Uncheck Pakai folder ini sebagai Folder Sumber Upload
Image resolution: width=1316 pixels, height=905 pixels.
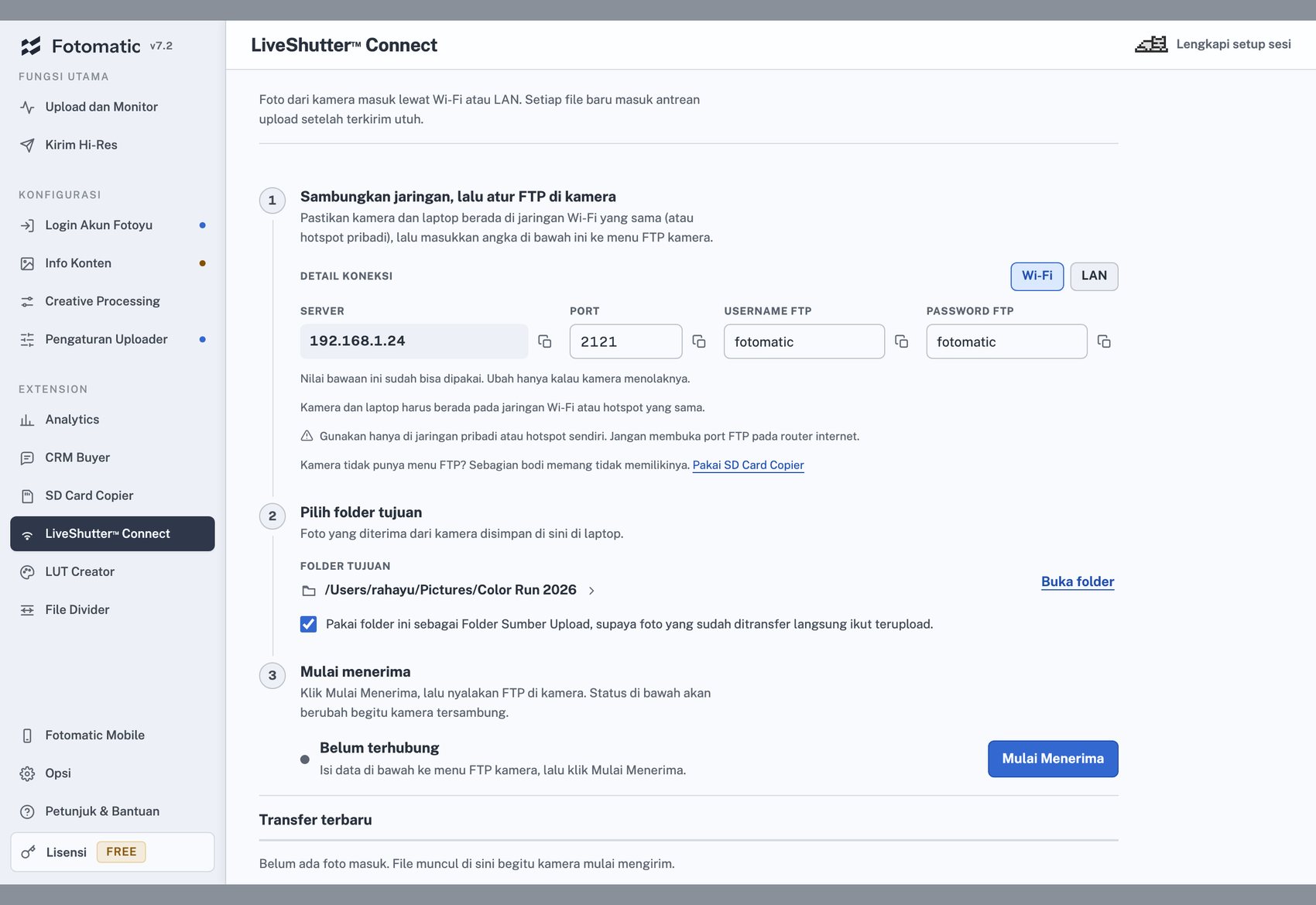(x=308, y=624)
